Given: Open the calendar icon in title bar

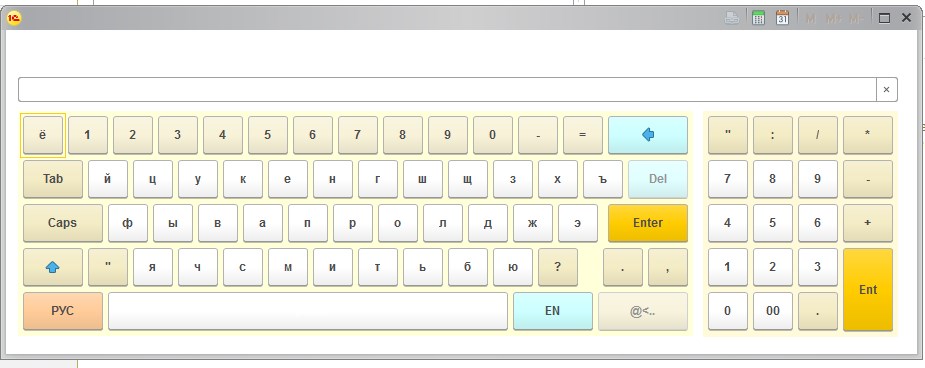Looking at the screenshot, I should point(782,18).
